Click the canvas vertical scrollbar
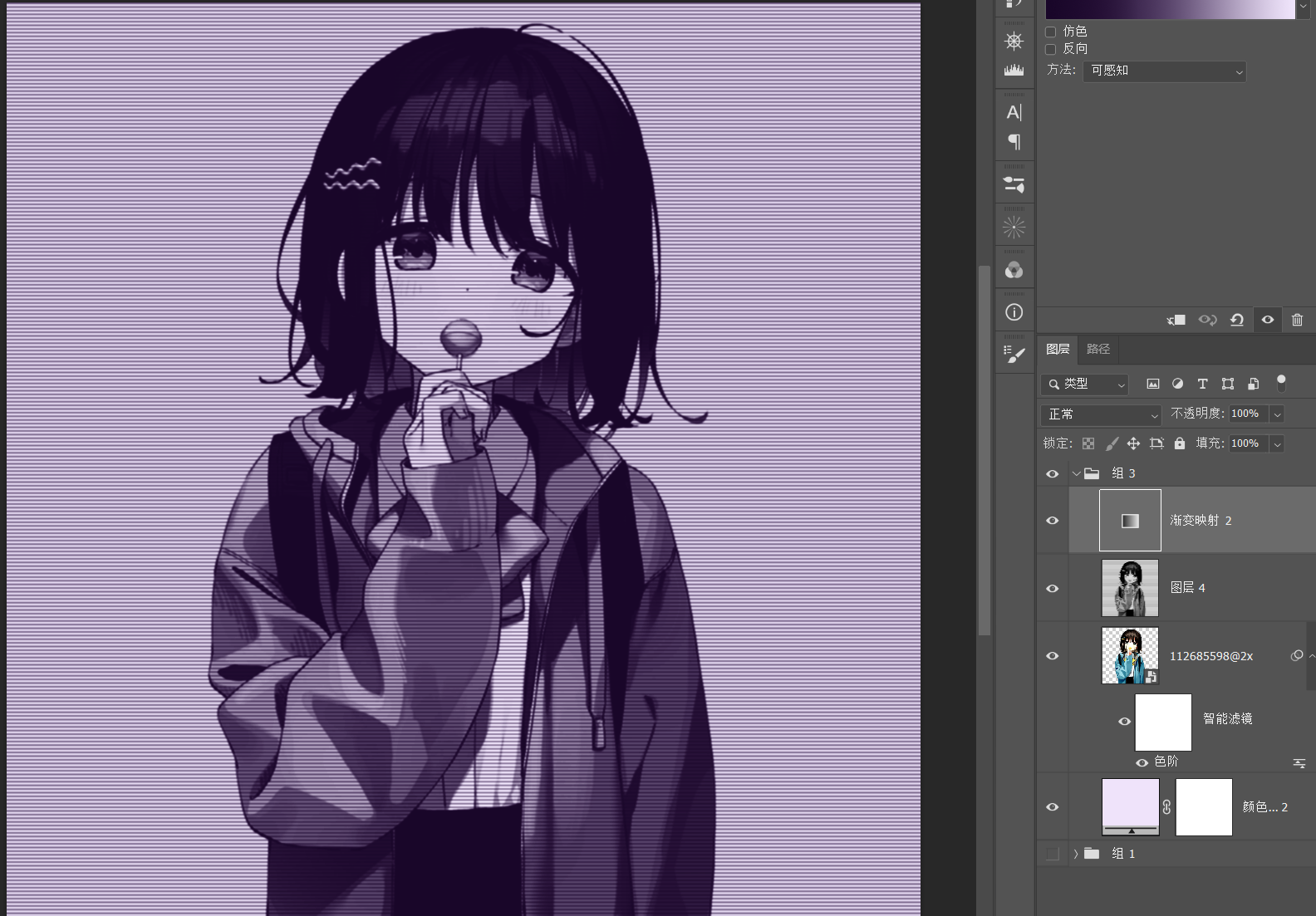Viewport: 1316px width, 916px height. click(985, 450)
